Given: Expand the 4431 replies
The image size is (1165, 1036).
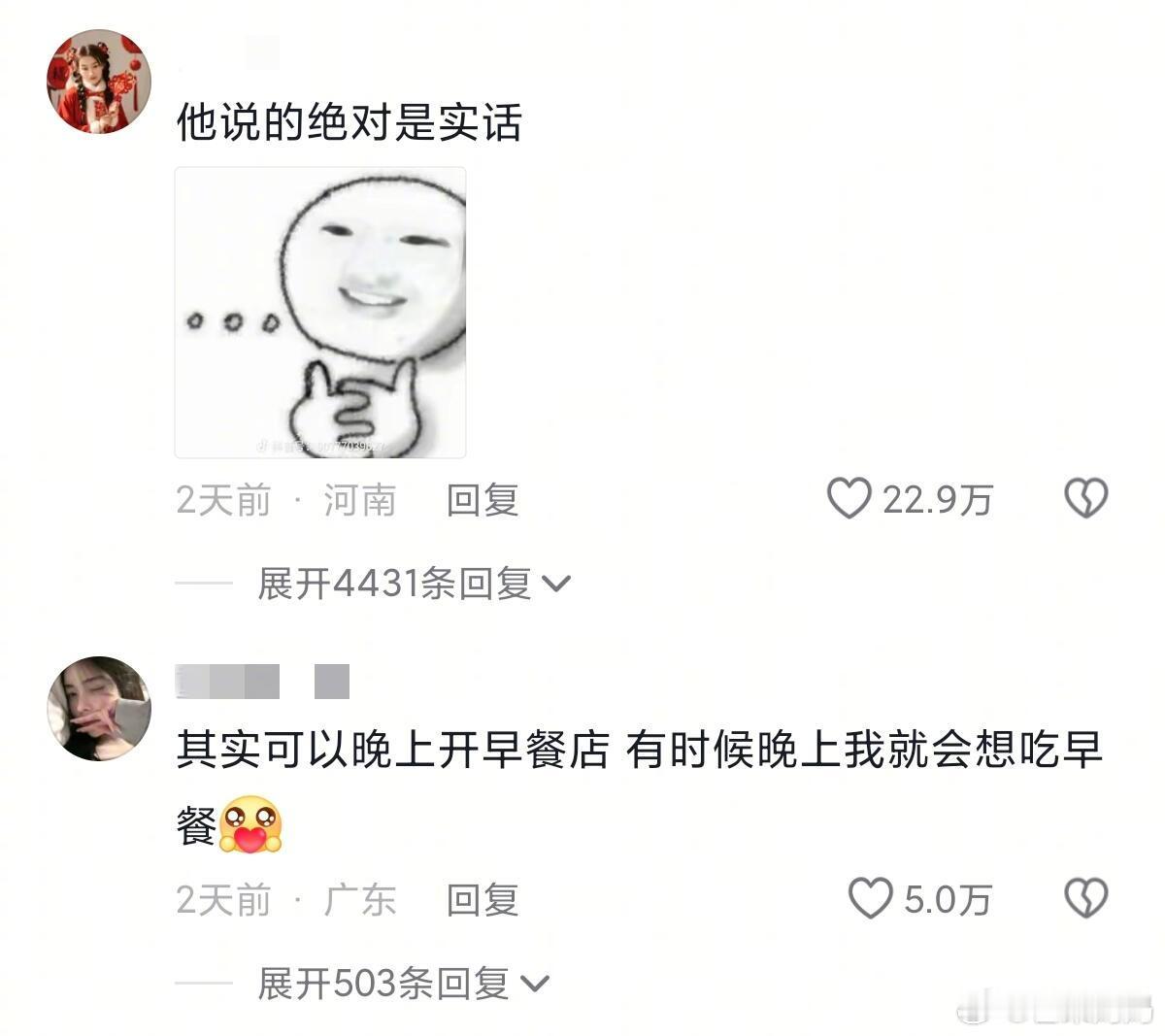Looking at the screenshot, I should coord(414,584).
